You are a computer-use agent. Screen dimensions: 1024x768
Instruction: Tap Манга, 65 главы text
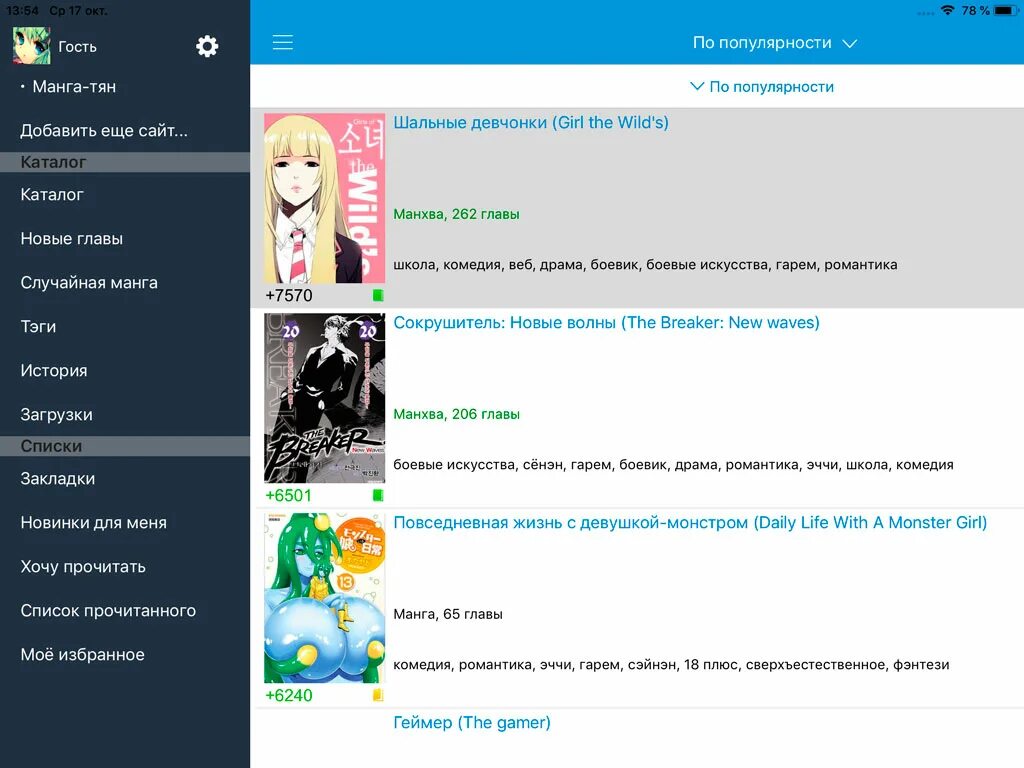tap(447, 614)
